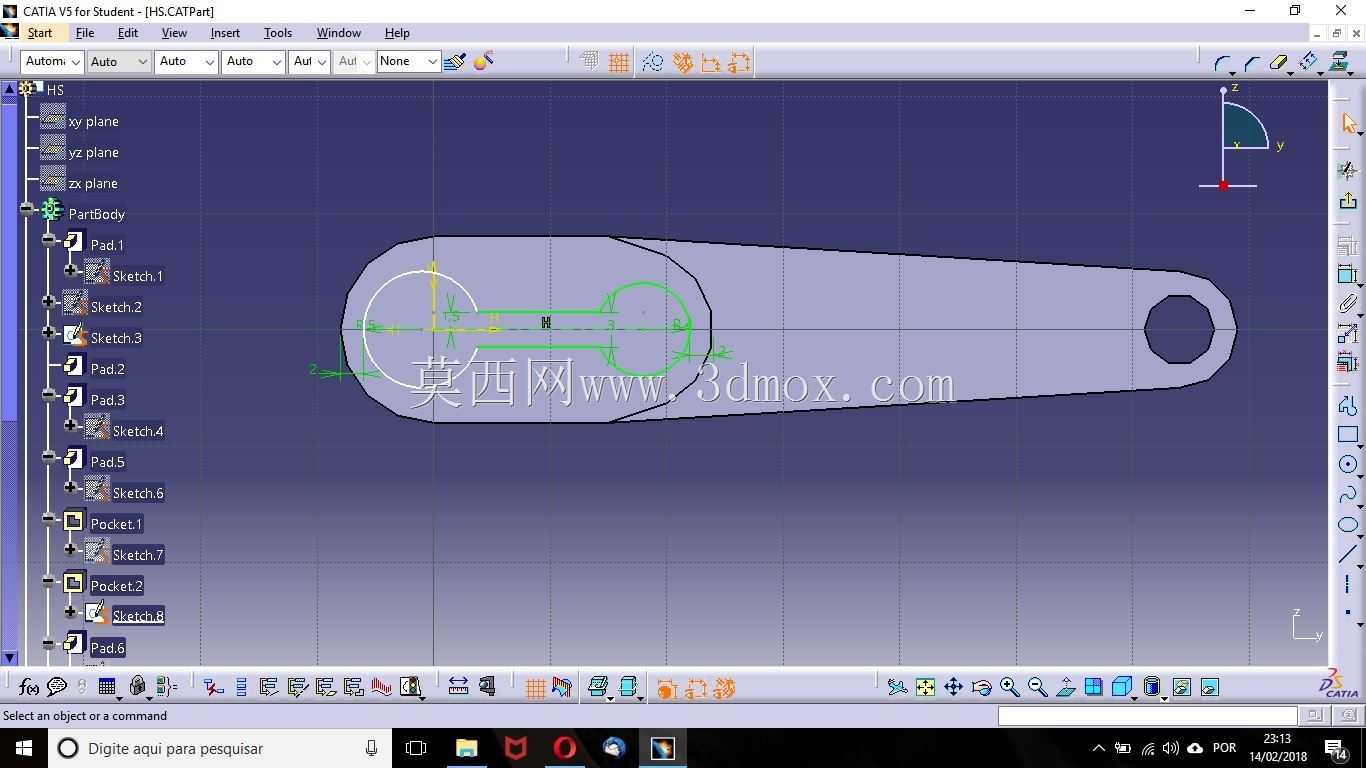Toggle the grey grid icon in top toolbar
The image size is (1366, 768).
point(590,62)
